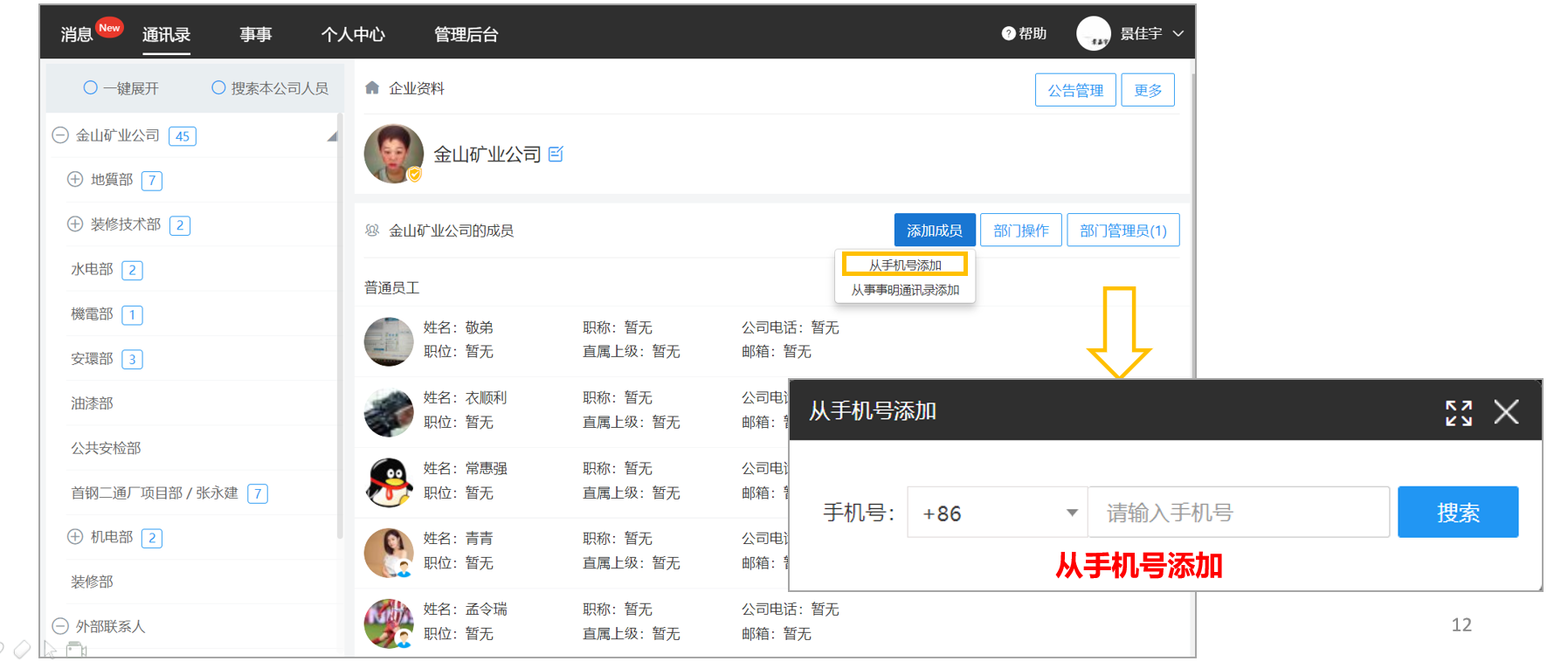Click the 搜索 button
1568x668 pixels.
point(1458,512)
